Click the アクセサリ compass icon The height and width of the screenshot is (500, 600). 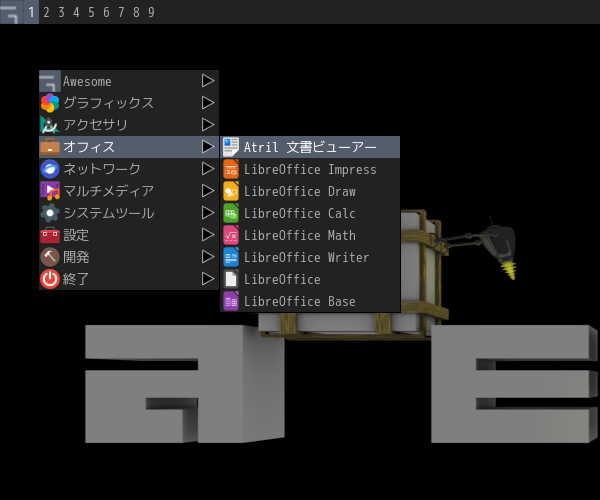click(x=50, y=125)
